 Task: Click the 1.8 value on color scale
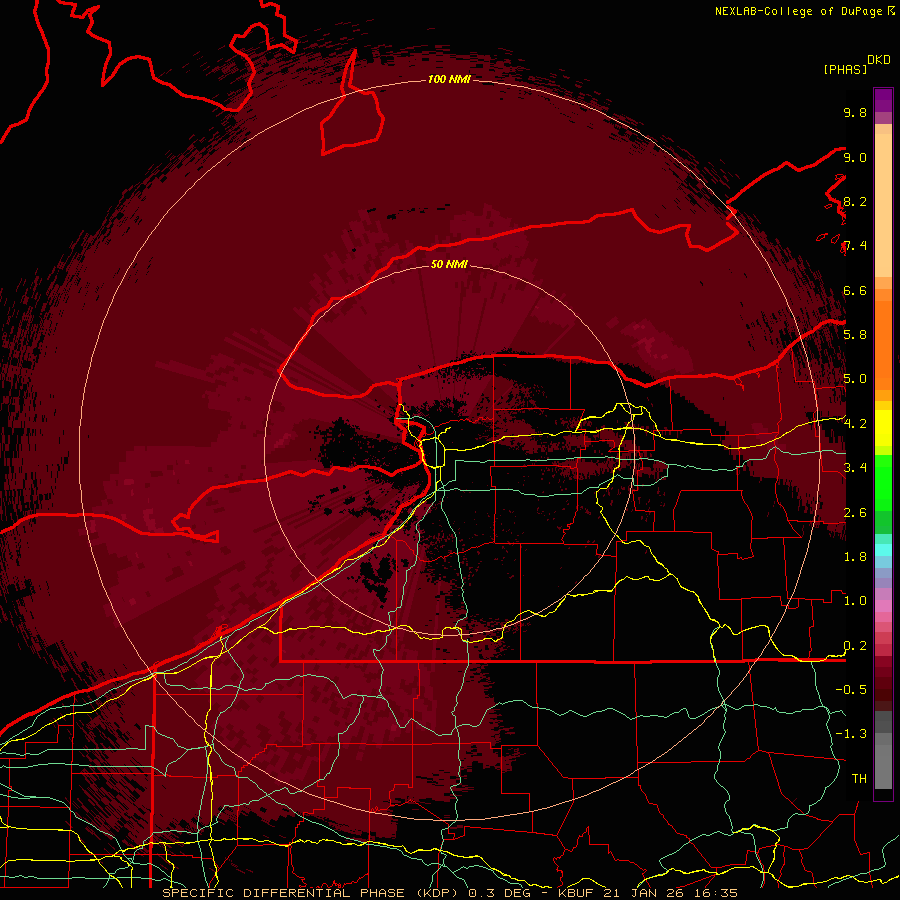click(x=855, y=557)
